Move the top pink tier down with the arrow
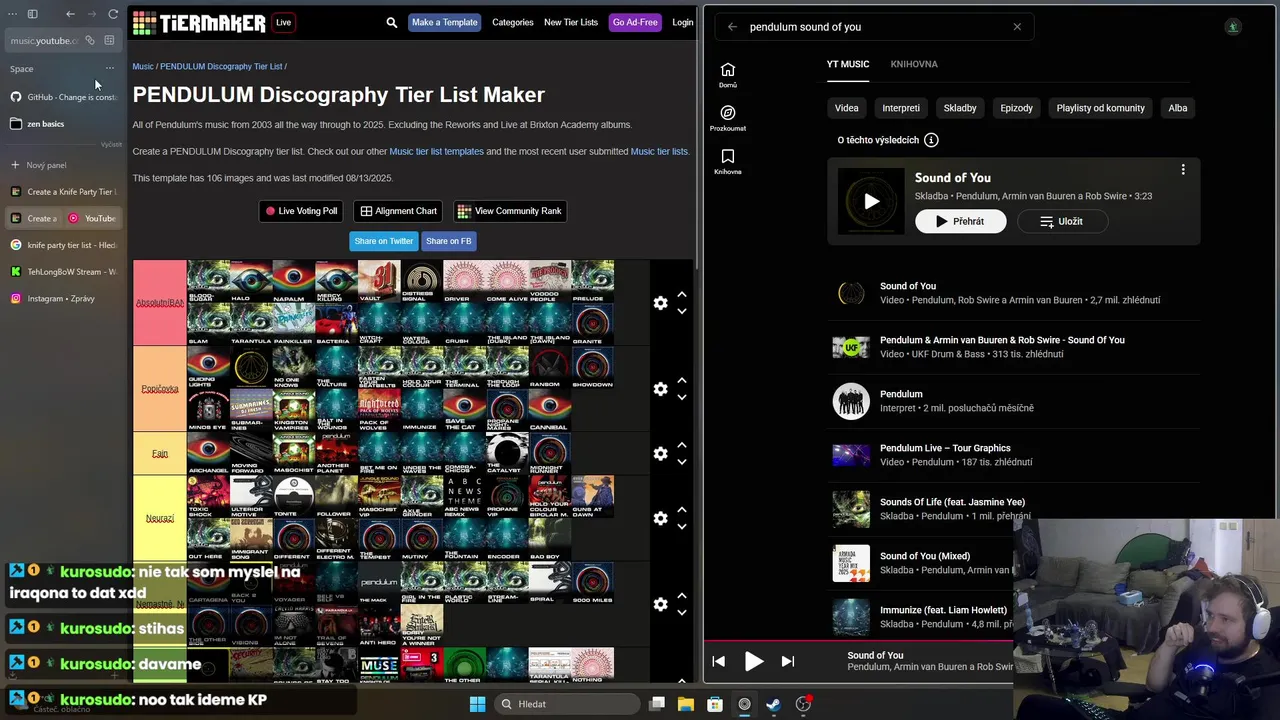Image resolution: width=1280 pixels, height=720 pixels. [x=682, y=311]
